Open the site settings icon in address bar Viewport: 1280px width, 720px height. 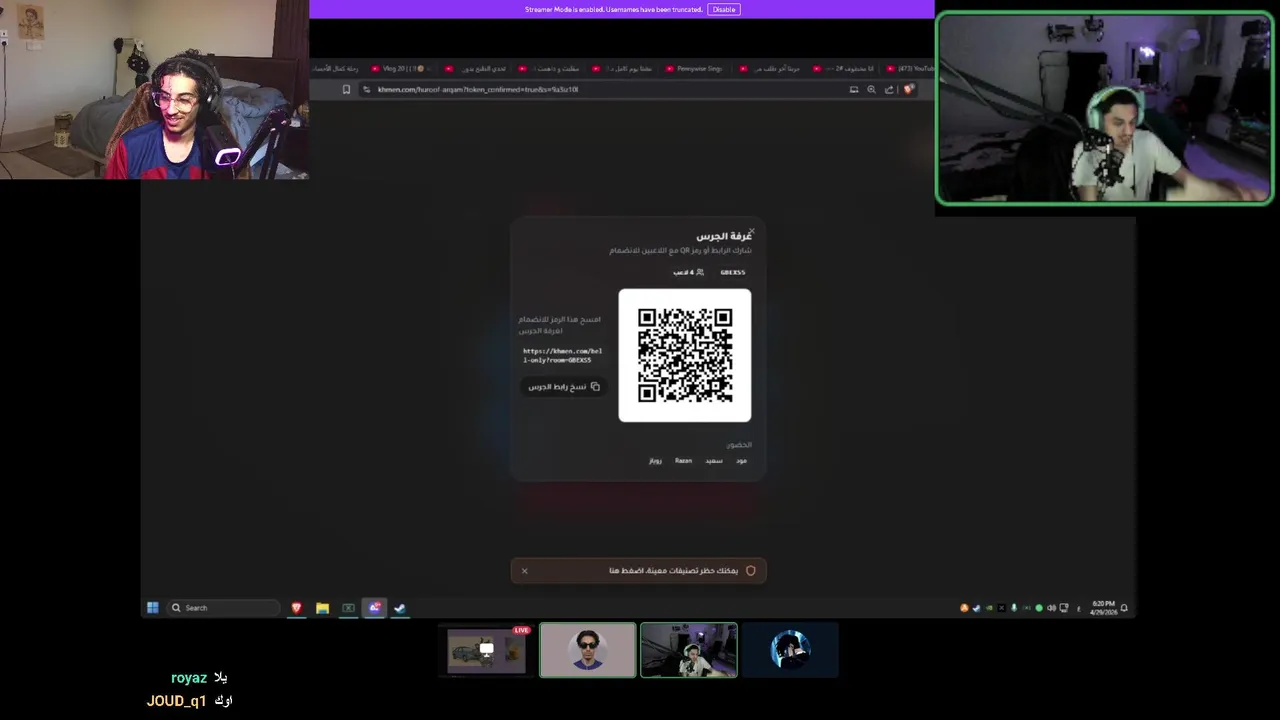366,90
